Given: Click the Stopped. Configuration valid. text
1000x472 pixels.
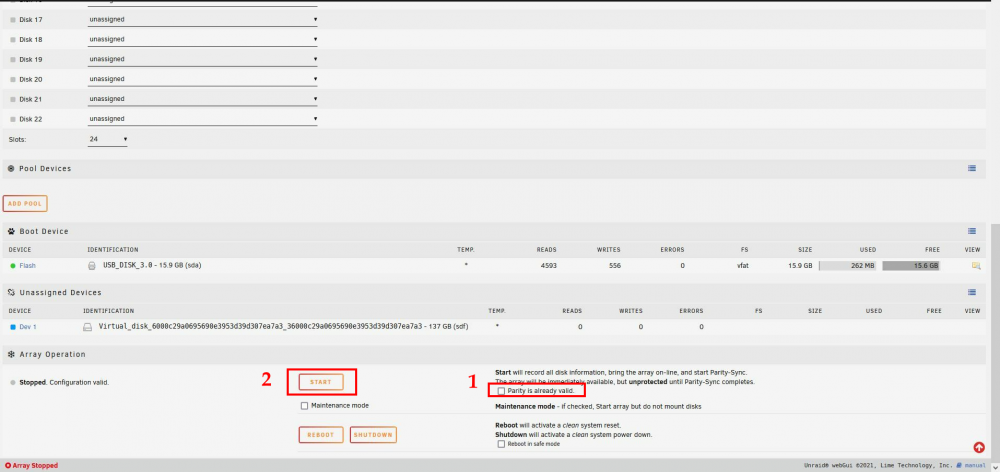Looking at the screenshot, I should point(64,383).
